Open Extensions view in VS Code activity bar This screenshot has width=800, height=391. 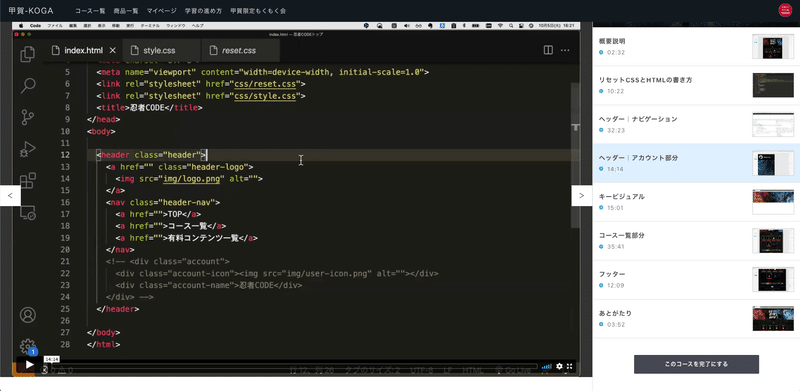(28, 181)
